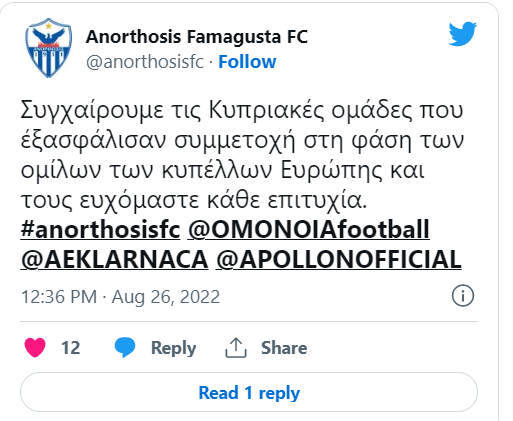Click the Twitter bird logo icon
This screenshot has height=421, width=513.
coord(463,34)
